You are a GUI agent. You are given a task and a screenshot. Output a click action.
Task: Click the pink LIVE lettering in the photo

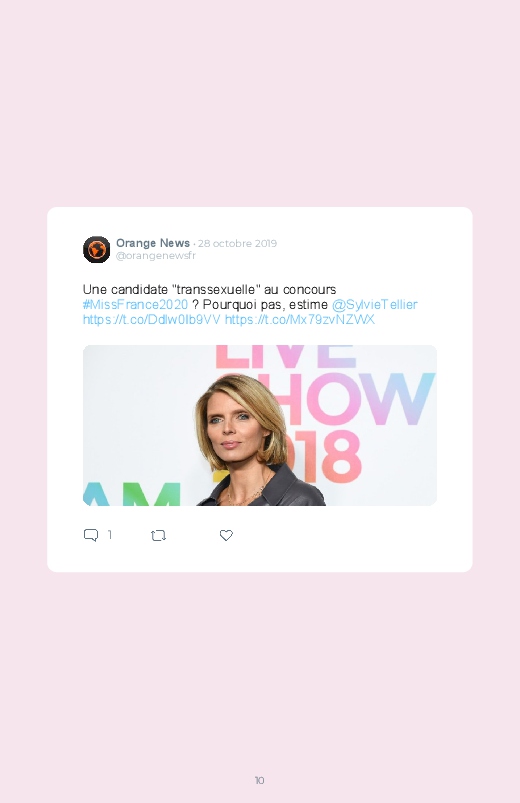pyautogui.click(x=285, y=356)
